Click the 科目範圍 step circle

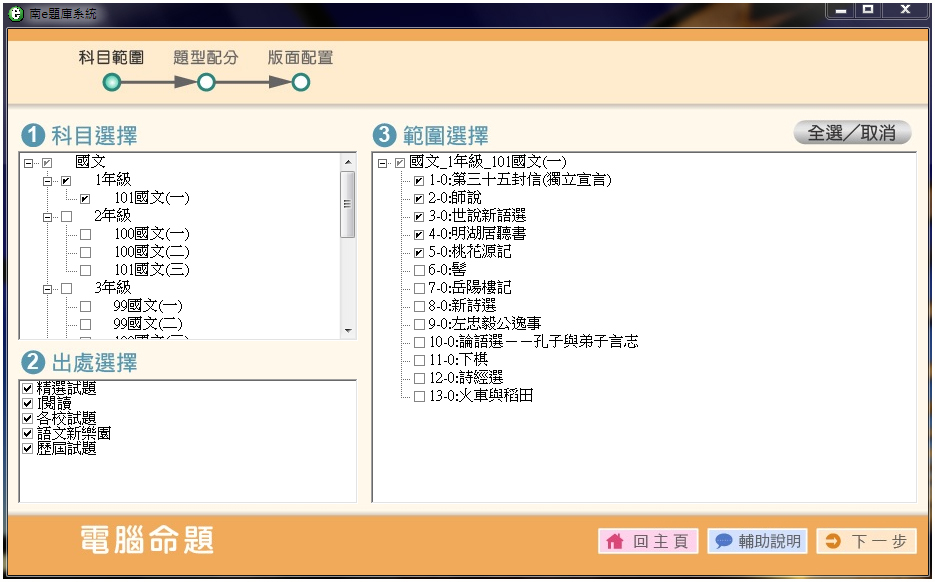coord(111,83)
